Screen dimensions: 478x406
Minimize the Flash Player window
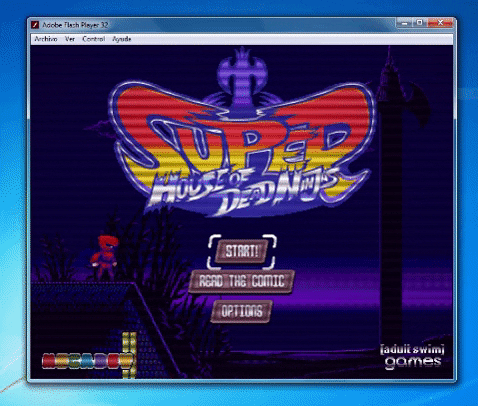click(404, 23)
